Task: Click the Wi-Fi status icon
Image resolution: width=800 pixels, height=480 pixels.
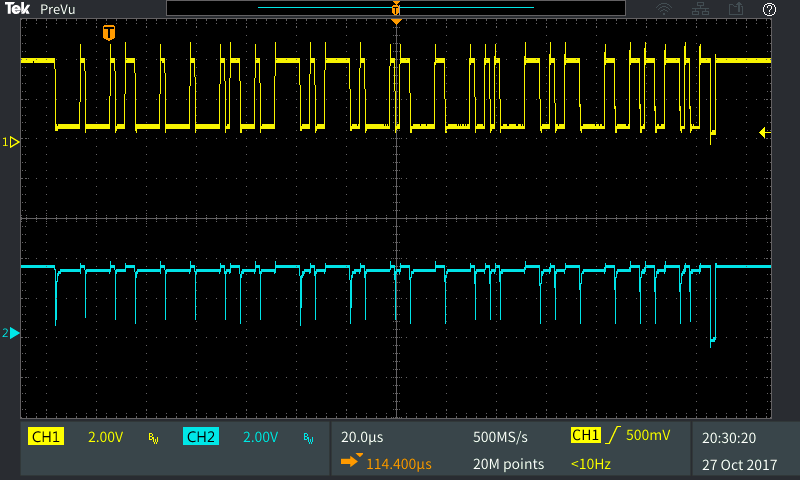Action: click(664, 9)
